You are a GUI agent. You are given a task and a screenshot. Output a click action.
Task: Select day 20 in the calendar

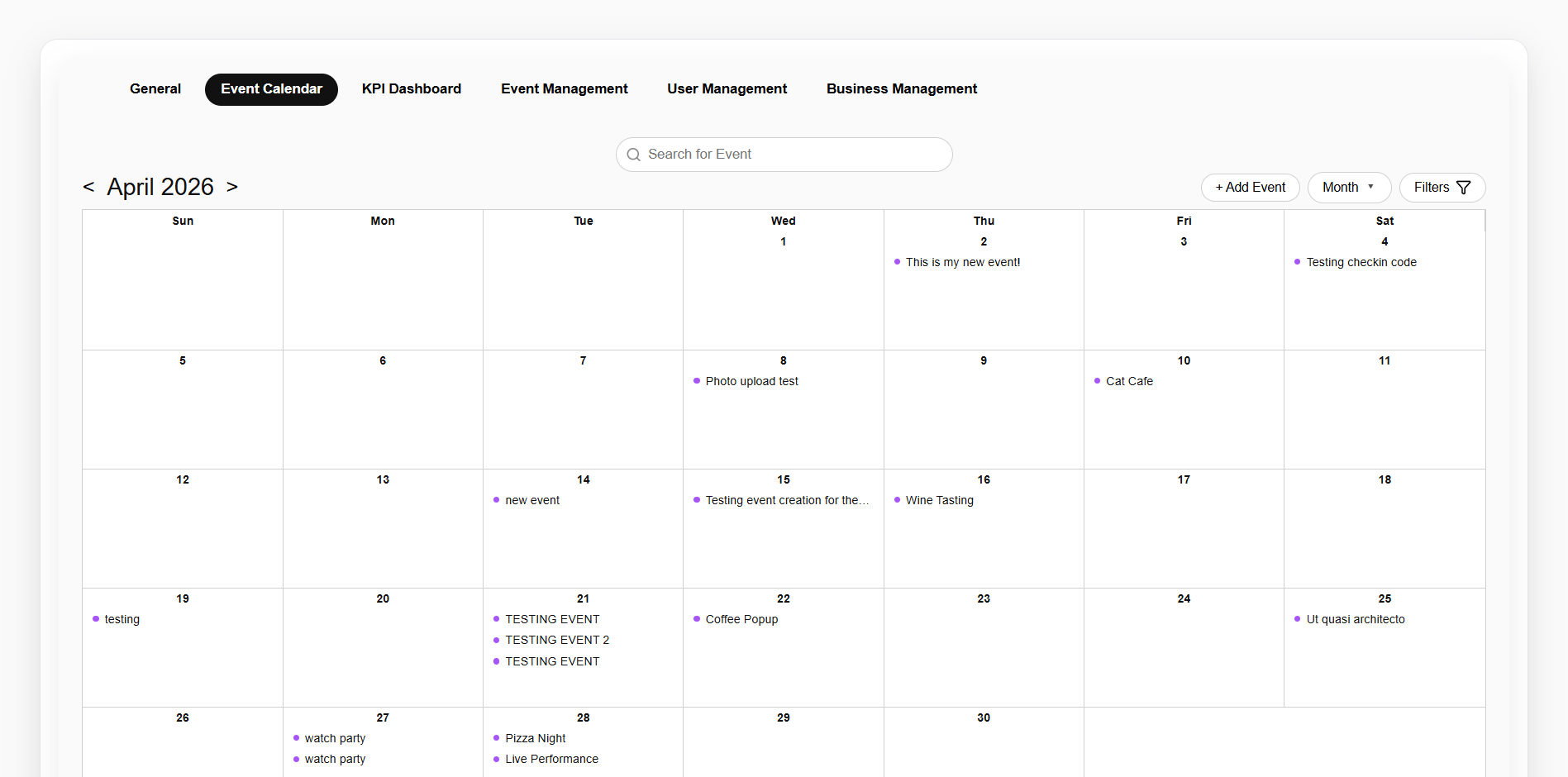click(x=383, y=598)
